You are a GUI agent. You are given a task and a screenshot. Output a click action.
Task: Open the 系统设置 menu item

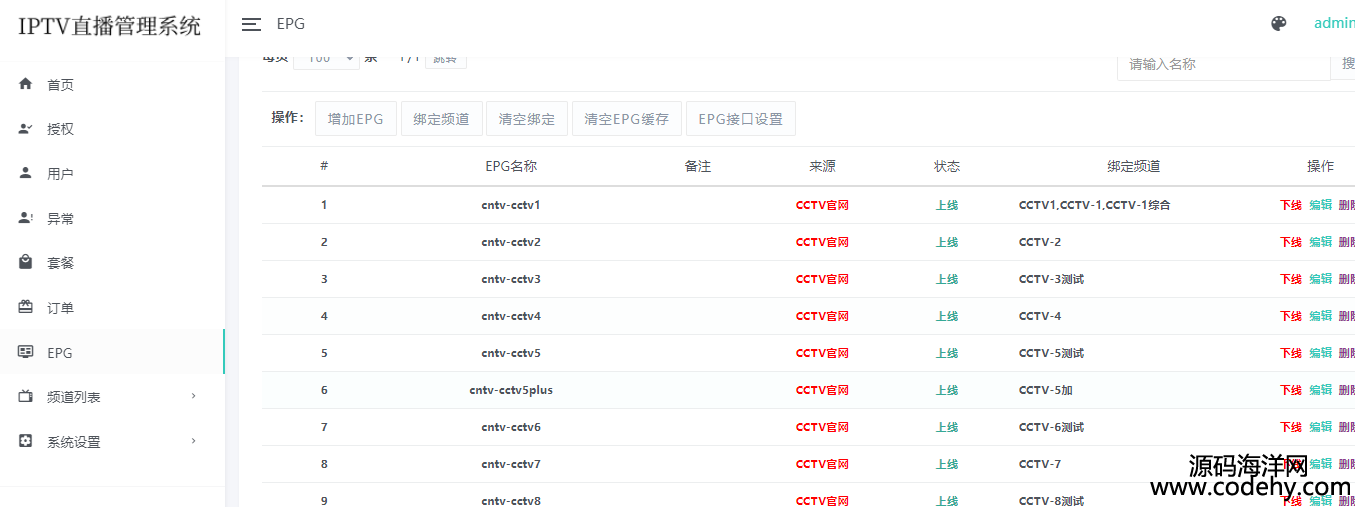74,442
